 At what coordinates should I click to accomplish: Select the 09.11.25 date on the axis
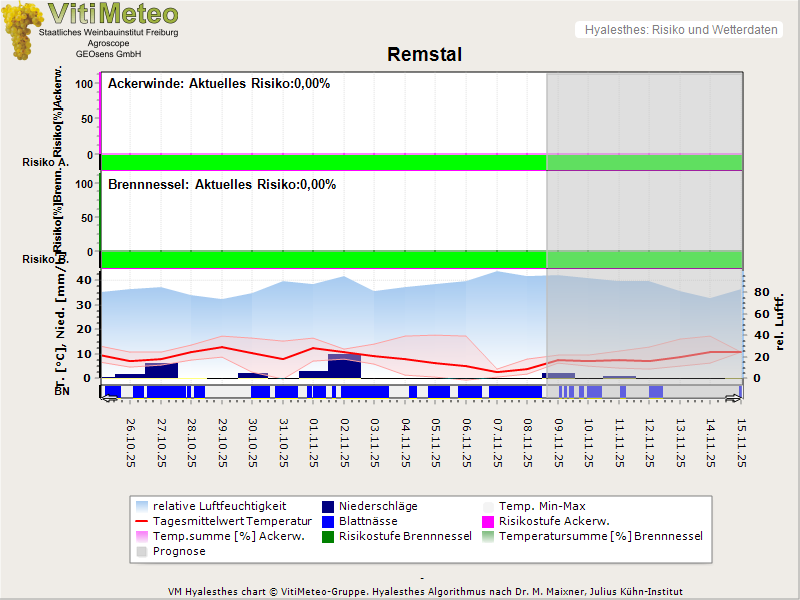coord(559,442)
